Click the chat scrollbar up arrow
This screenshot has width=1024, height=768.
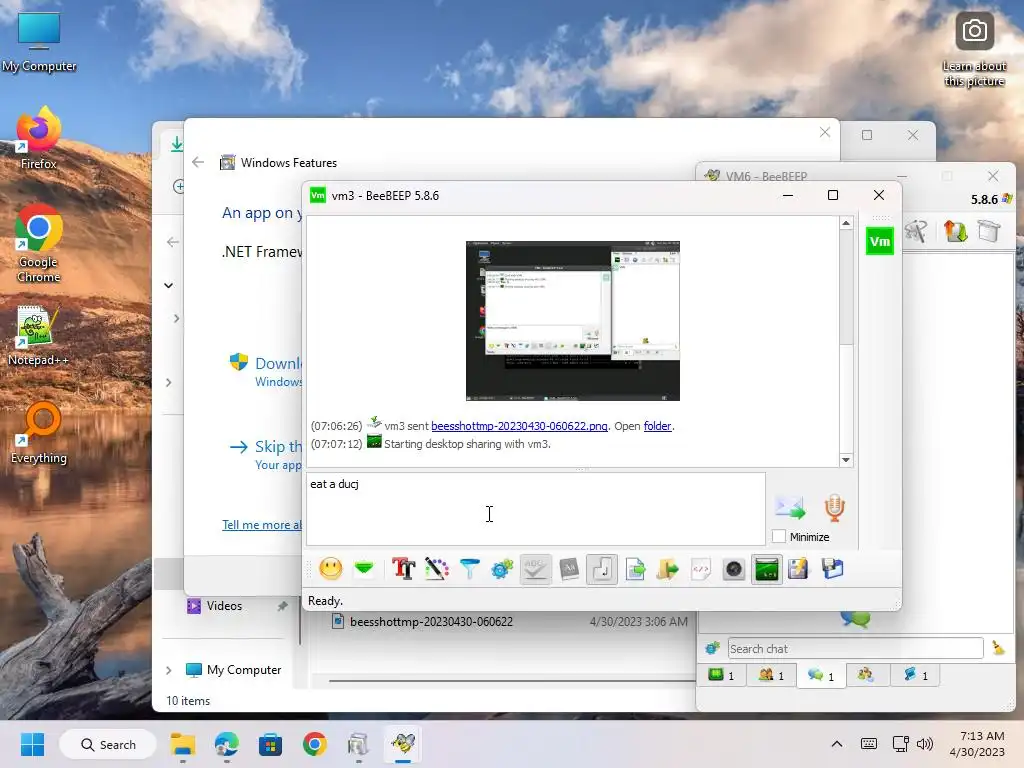pyautogui.click(x=846, y=223)
